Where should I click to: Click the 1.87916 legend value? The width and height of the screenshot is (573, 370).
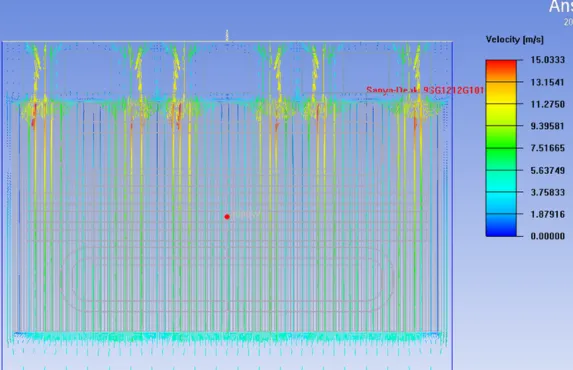(547, 214)
